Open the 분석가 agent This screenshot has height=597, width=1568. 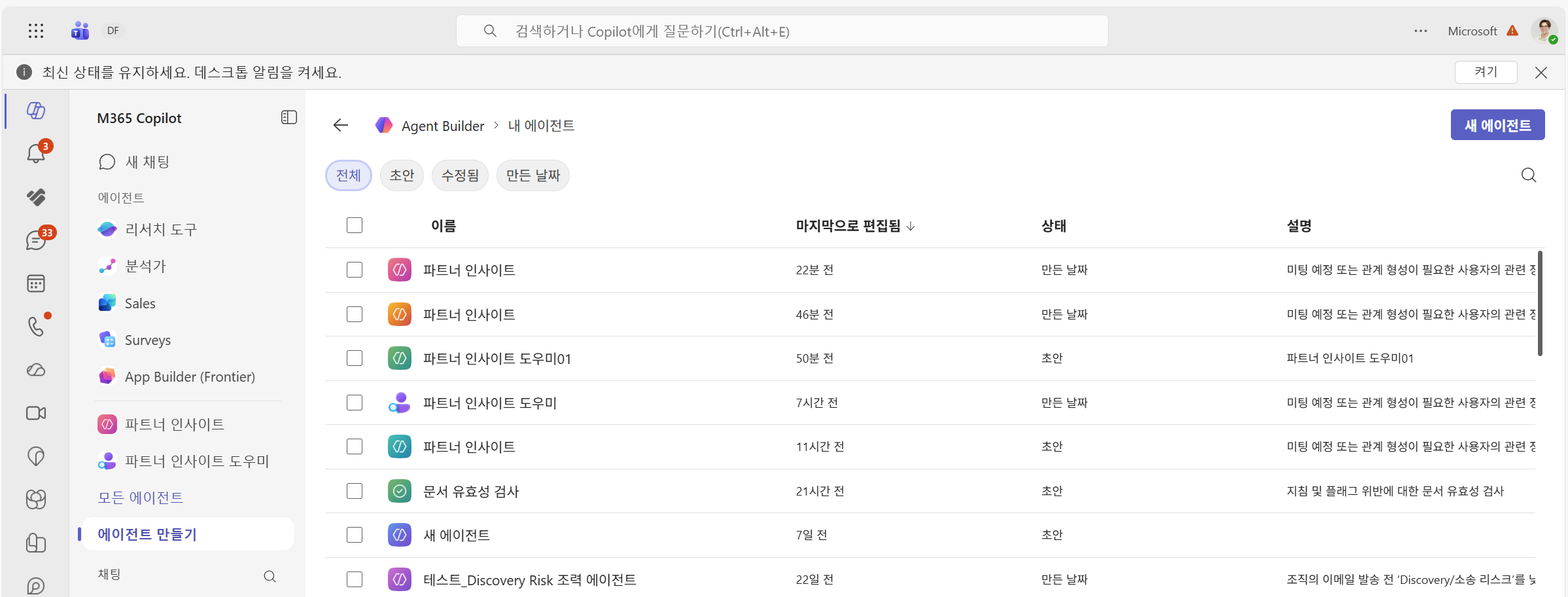(x=132, y=266)
